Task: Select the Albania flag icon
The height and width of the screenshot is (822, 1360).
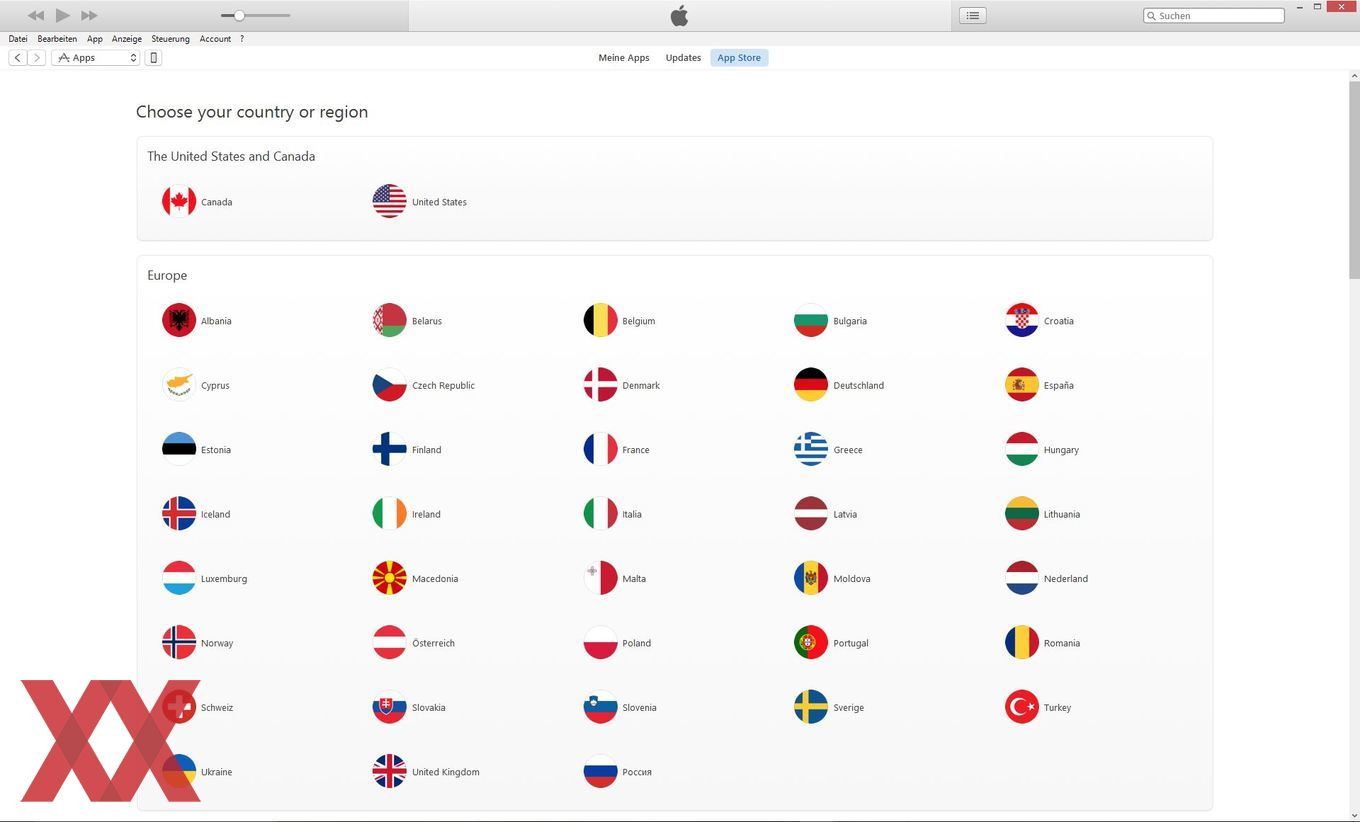Action: pos(179,320)
